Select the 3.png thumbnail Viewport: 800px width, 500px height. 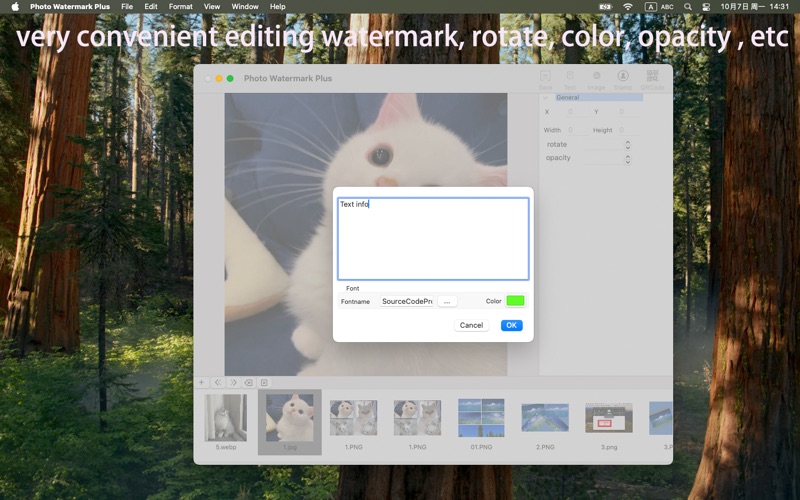[x=609, y=418]
